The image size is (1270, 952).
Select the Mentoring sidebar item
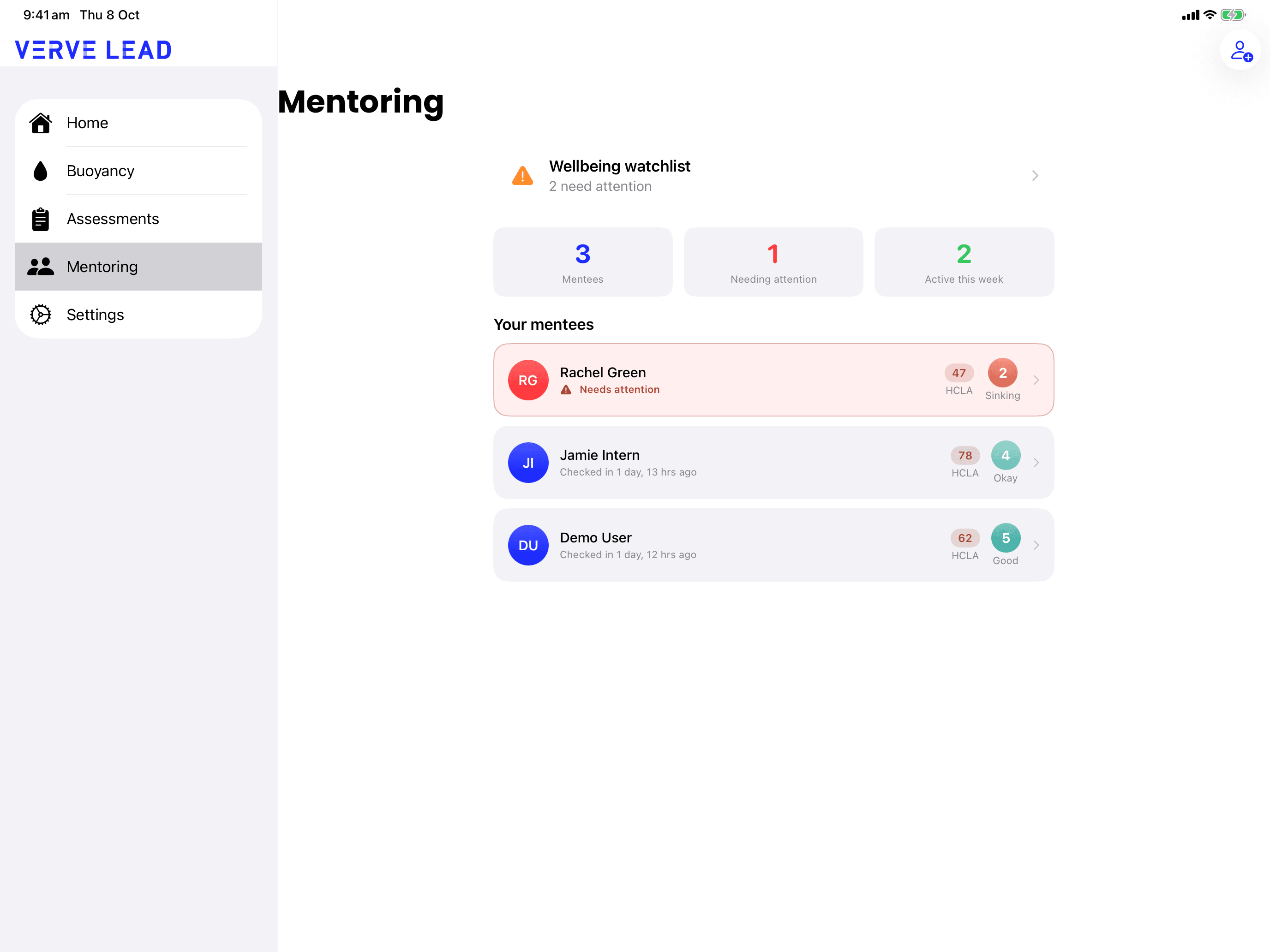[138, 267]
